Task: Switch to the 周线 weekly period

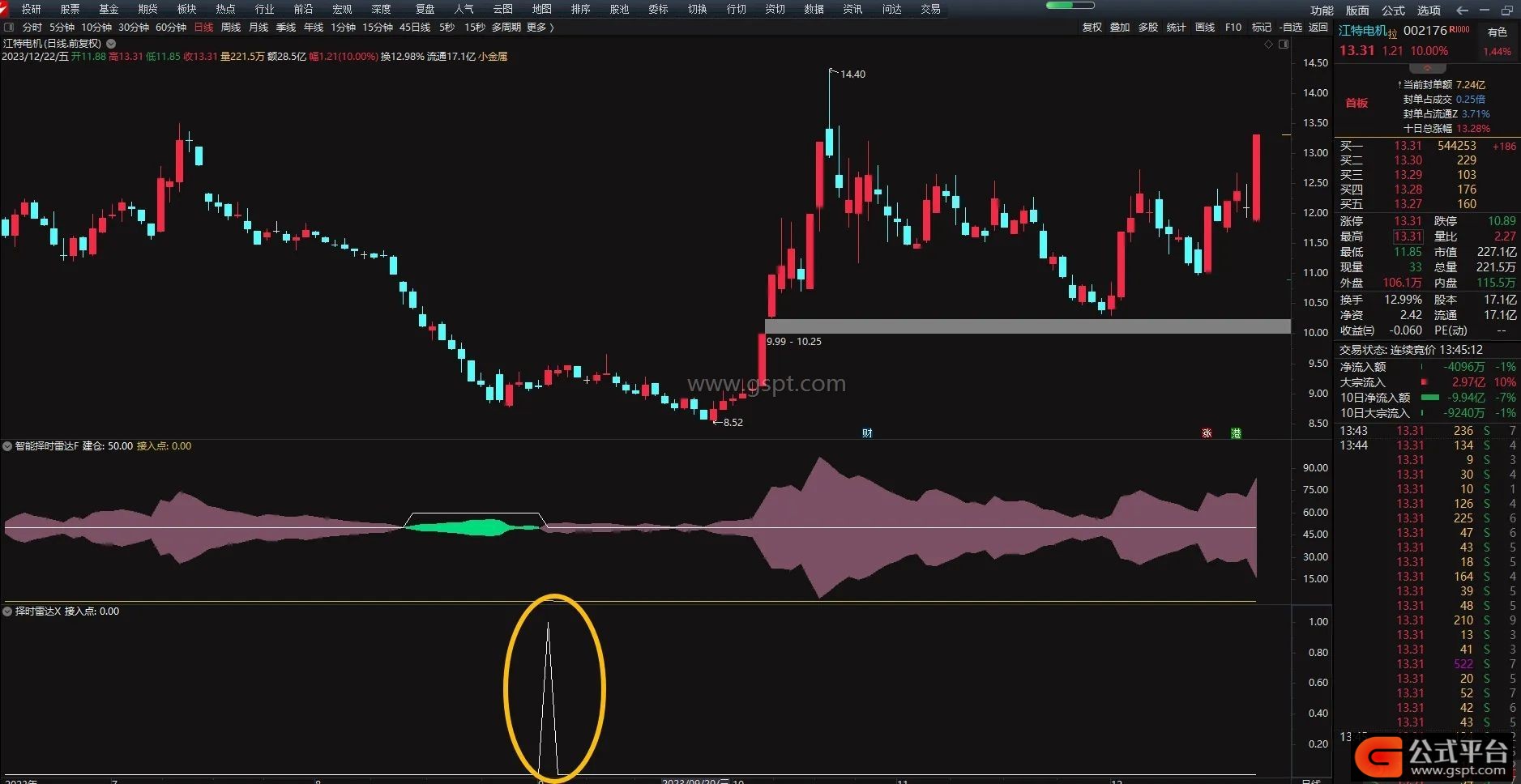Action: (231, 28)
